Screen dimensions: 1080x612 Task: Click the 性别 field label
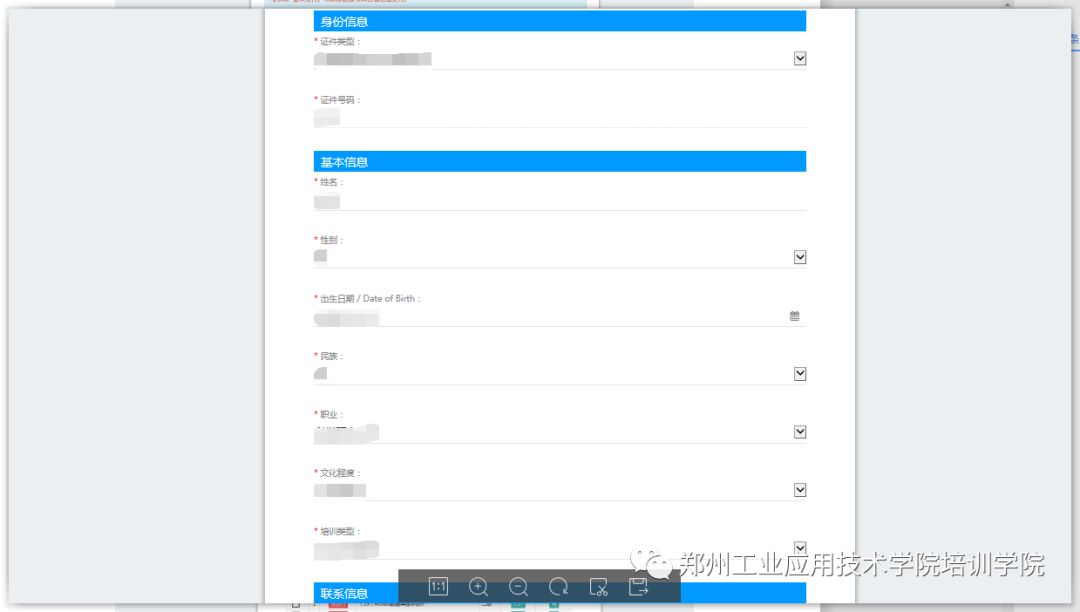pyautogui.click(x=329, y=240)
